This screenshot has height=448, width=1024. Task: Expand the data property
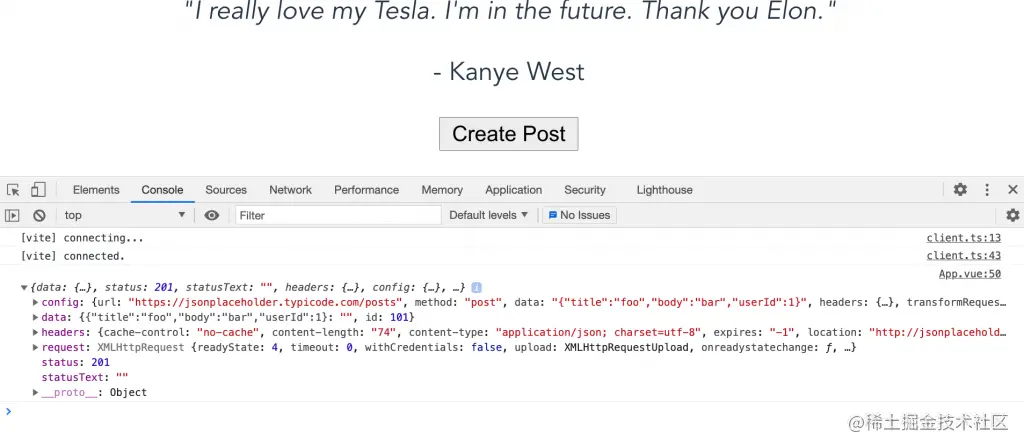(x=36, y=317)
